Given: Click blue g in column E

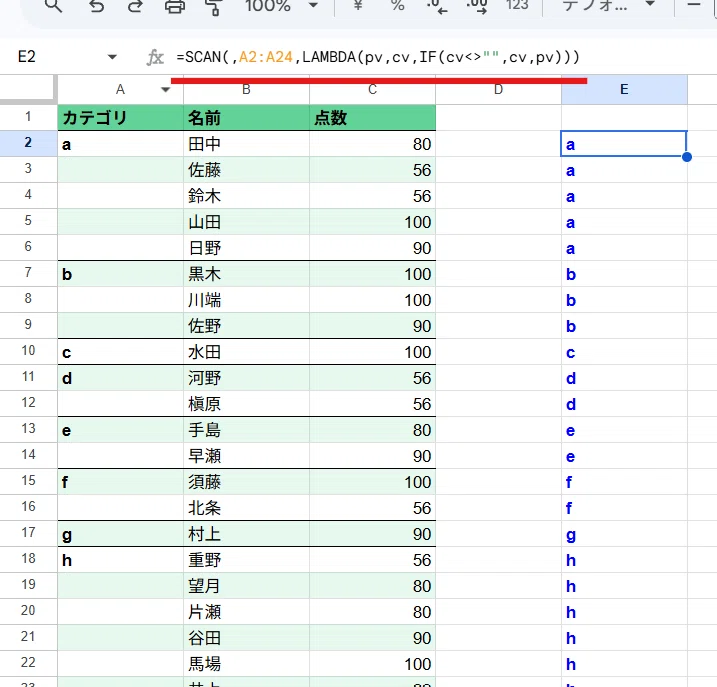Looking at the screenshot, I should tap(624, 534).
